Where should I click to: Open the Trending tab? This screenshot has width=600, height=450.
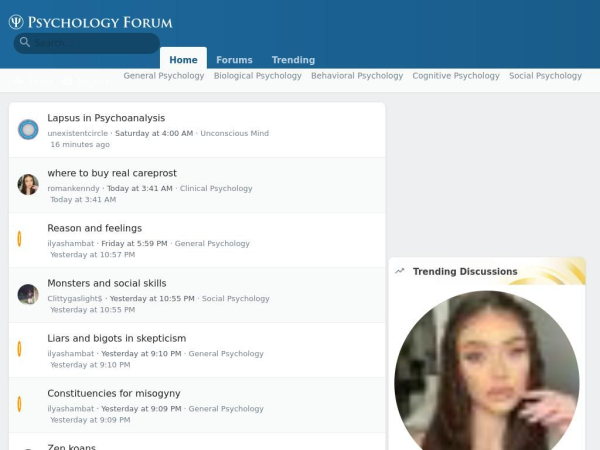click(x=293, y=60)
